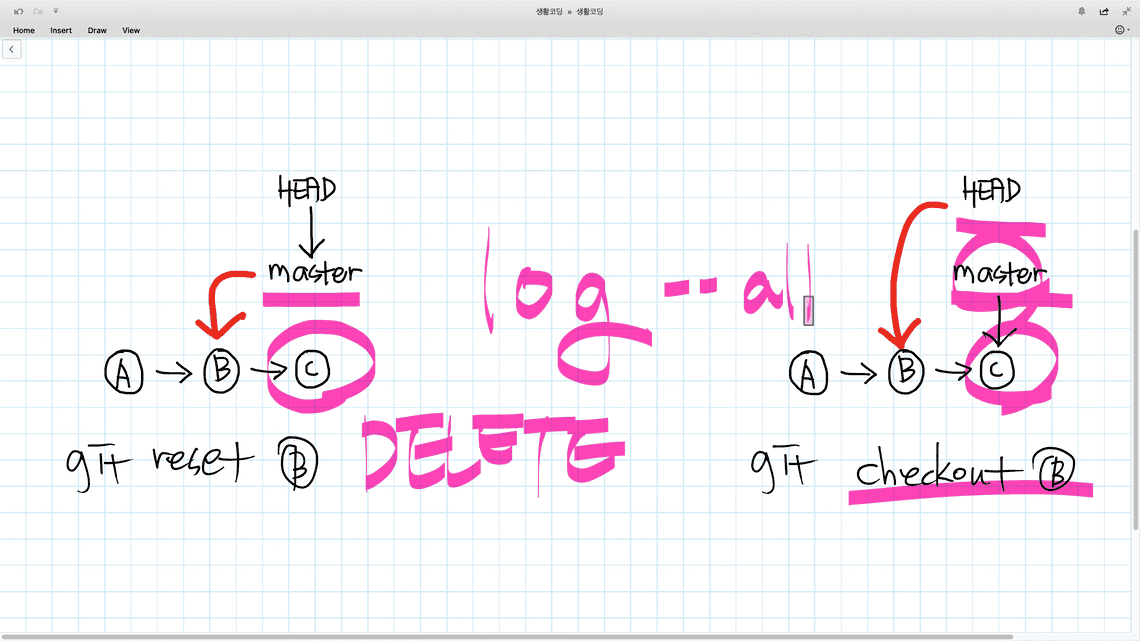This screenshot has height=641, width=1140.
Task: Click the vertical scrollbar on the right
Action: [x=1134, y=380]
